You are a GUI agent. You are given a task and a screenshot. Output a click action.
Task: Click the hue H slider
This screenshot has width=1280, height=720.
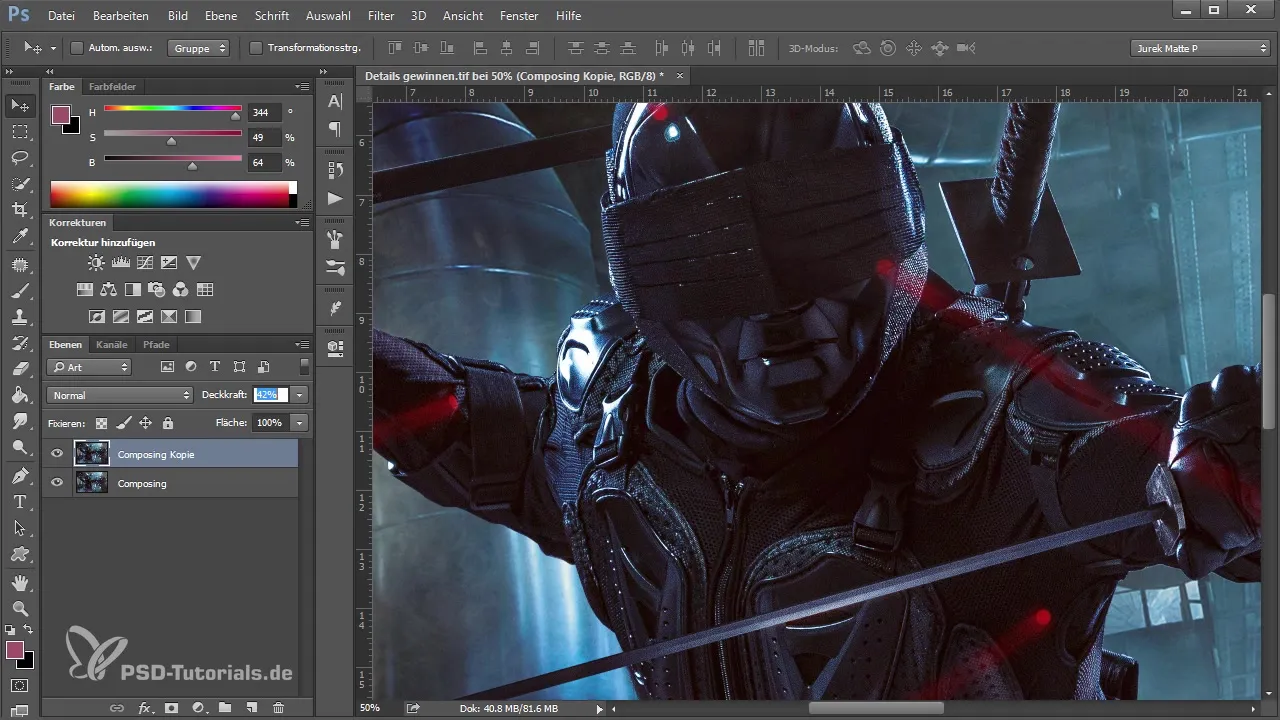click(x=172, y=108)
